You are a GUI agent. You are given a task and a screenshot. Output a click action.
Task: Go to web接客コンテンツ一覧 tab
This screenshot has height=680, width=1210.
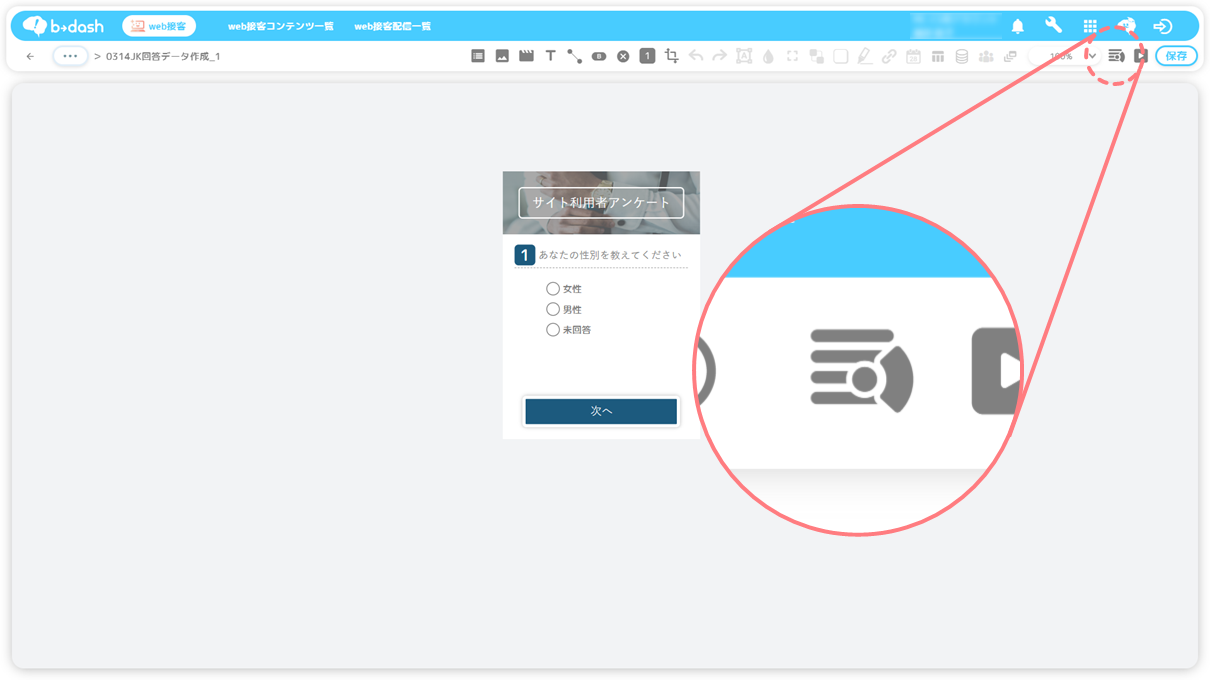click(x=281, y=27)
